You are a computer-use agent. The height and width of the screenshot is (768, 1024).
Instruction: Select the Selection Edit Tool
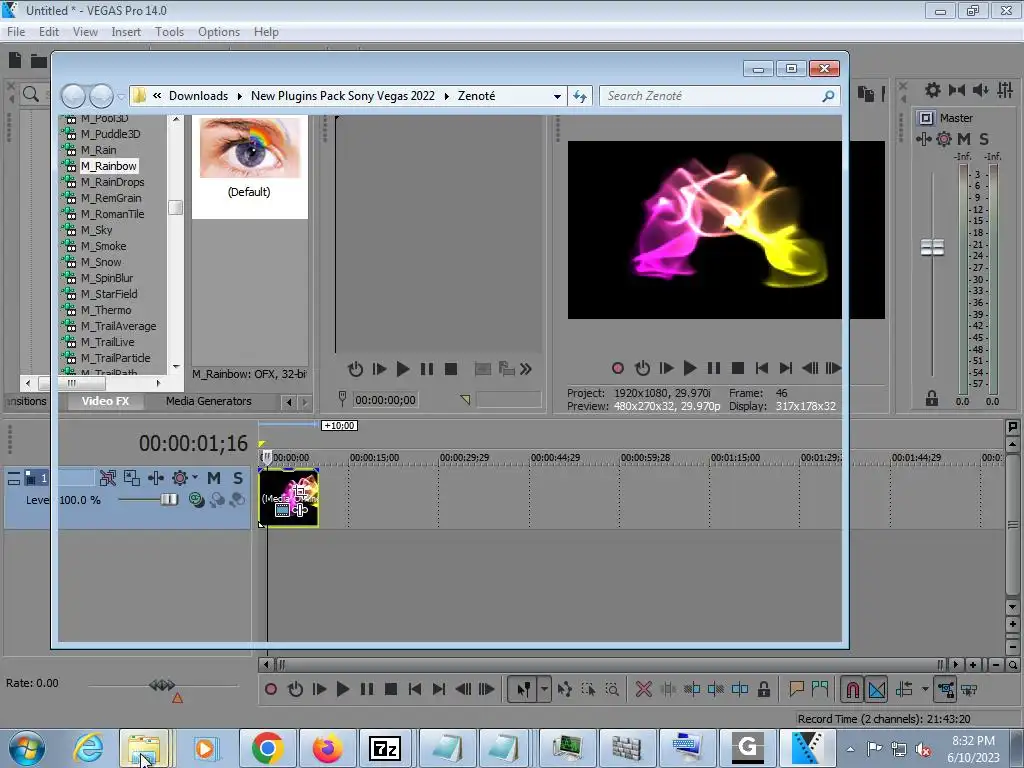[x=588, y=689]
